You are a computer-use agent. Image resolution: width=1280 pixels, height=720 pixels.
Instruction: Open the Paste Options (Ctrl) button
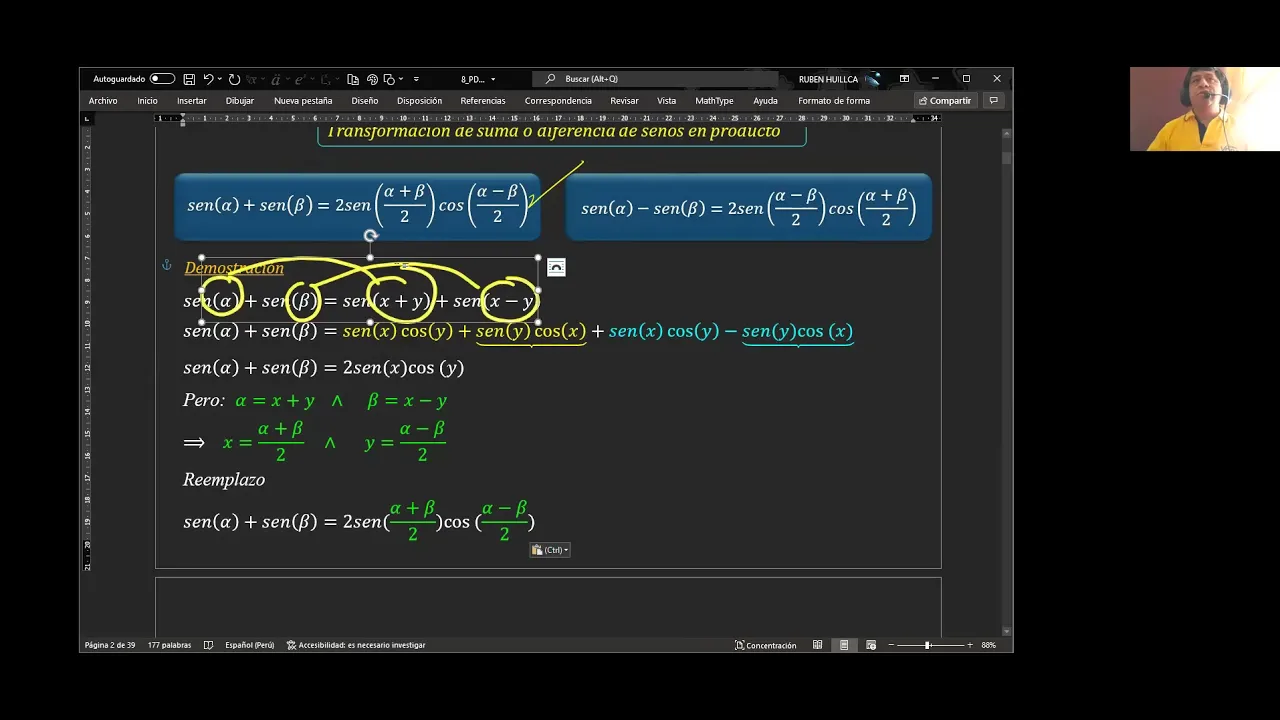(x=550, y=550)
